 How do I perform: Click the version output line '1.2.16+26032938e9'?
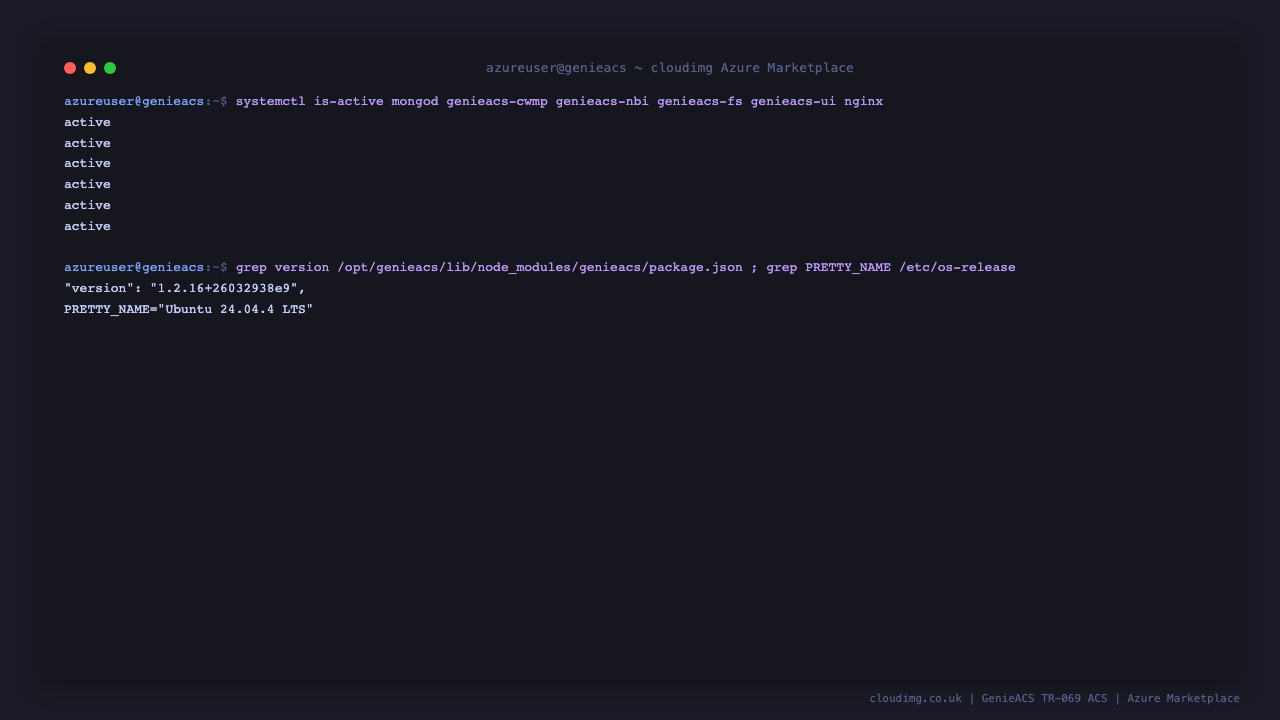click(185, 288)
